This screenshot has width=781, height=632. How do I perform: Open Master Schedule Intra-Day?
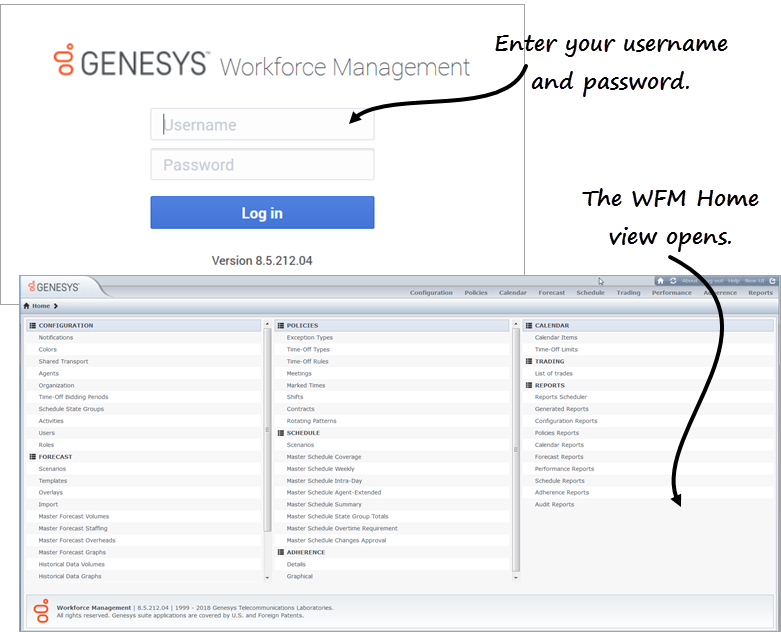324,481
